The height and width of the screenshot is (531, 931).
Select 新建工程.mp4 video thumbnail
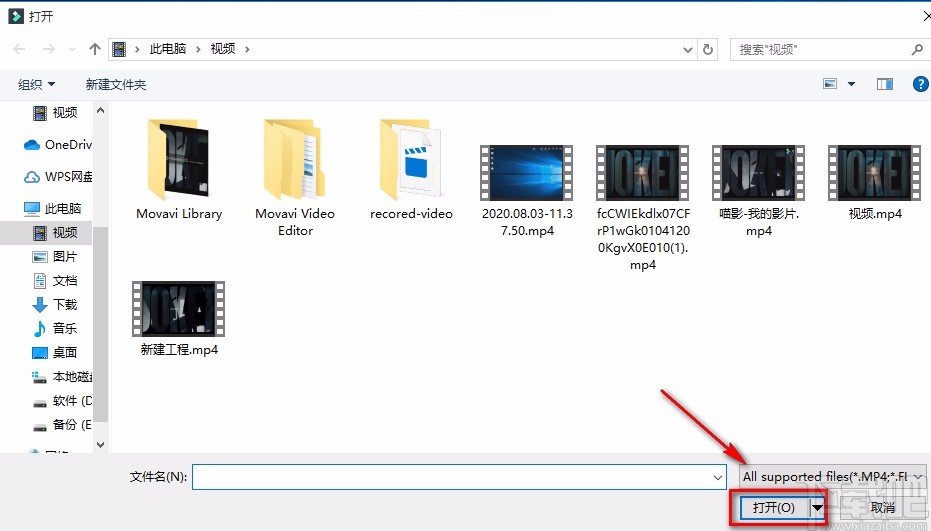tap(179, 309)
